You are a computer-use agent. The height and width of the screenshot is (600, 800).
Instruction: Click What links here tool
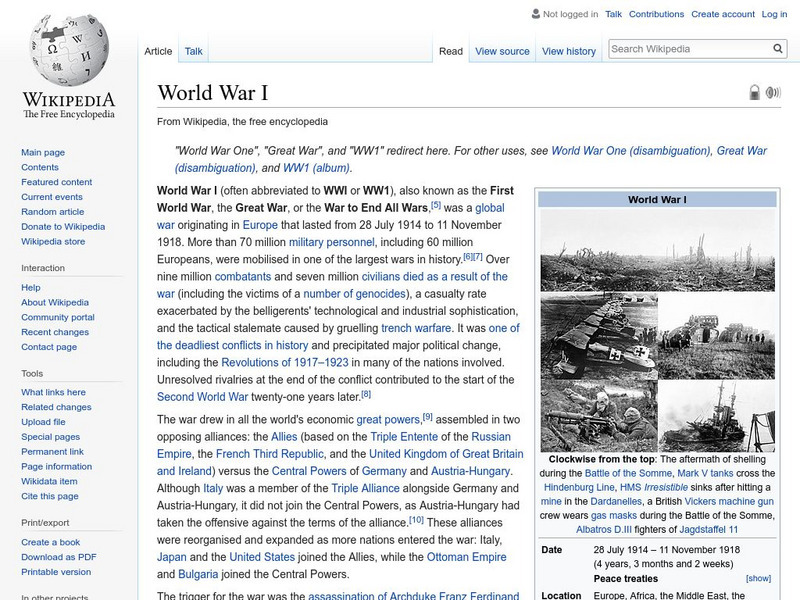(x=53, y=392)
